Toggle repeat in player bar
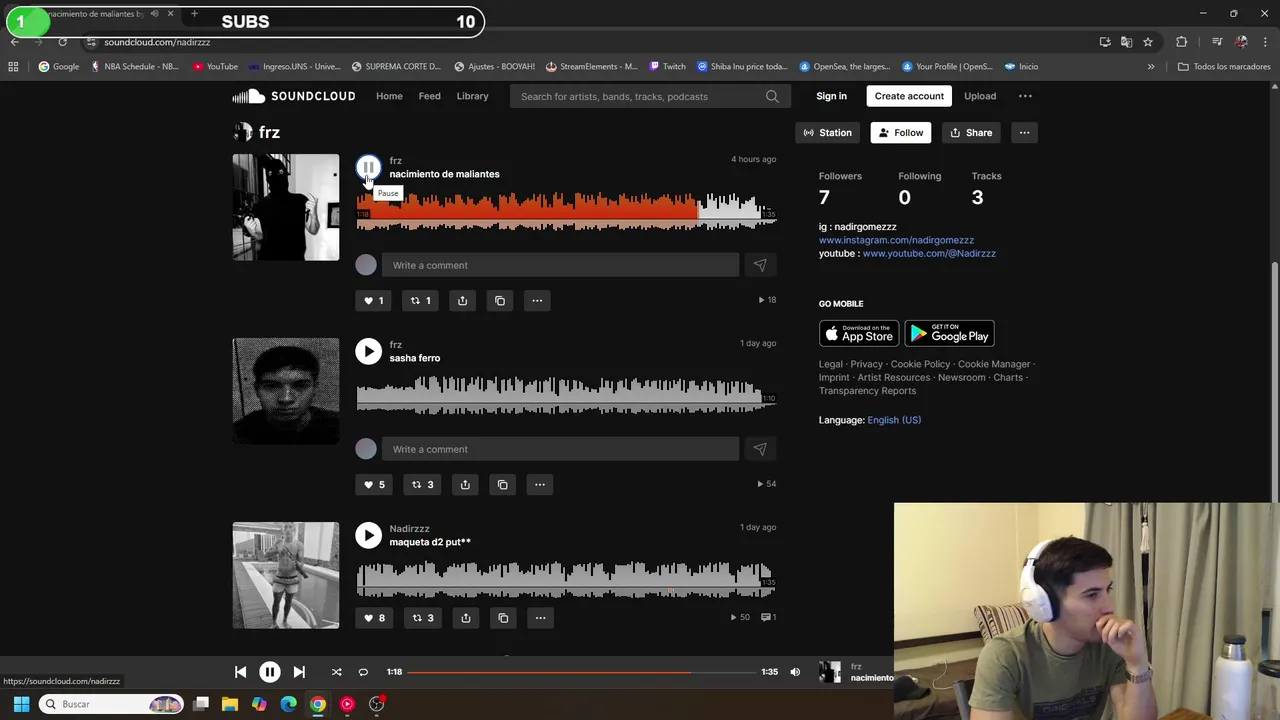 tap(363, 672)
